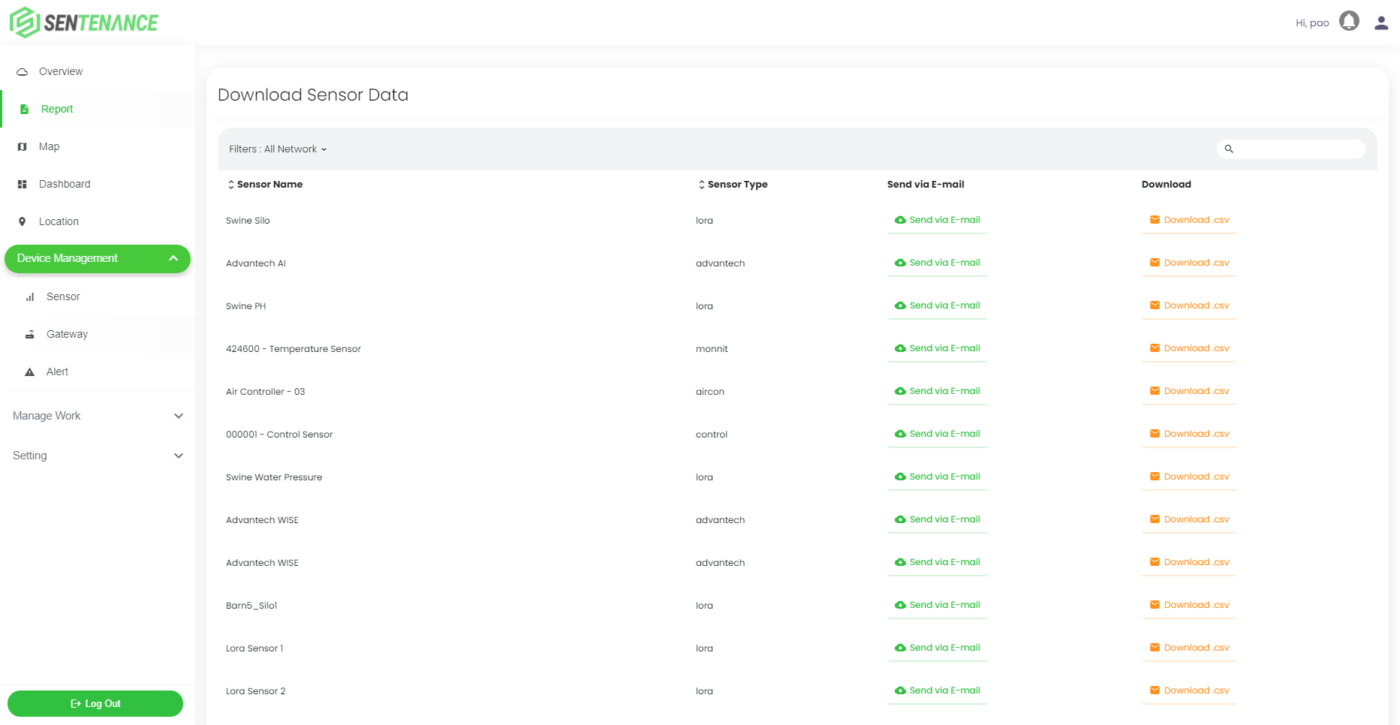Click the Report document icon
The height and width of the screenshot is (725, 1400).
click(x=24, y=109)
